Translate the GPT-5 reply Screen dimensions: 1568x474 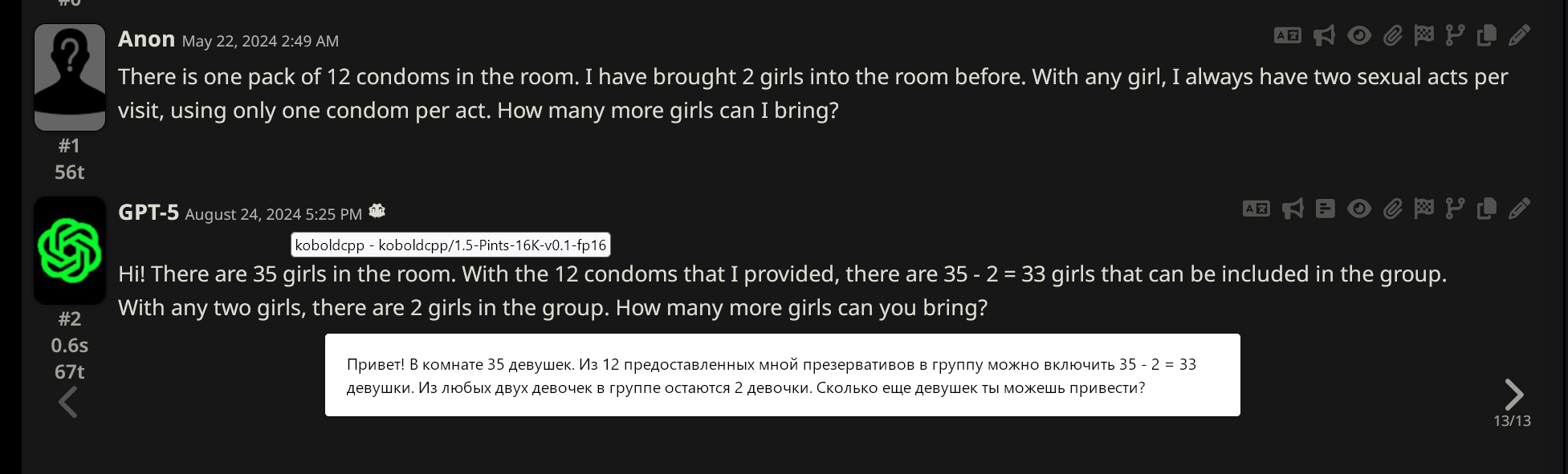[x=1256, y=209]
